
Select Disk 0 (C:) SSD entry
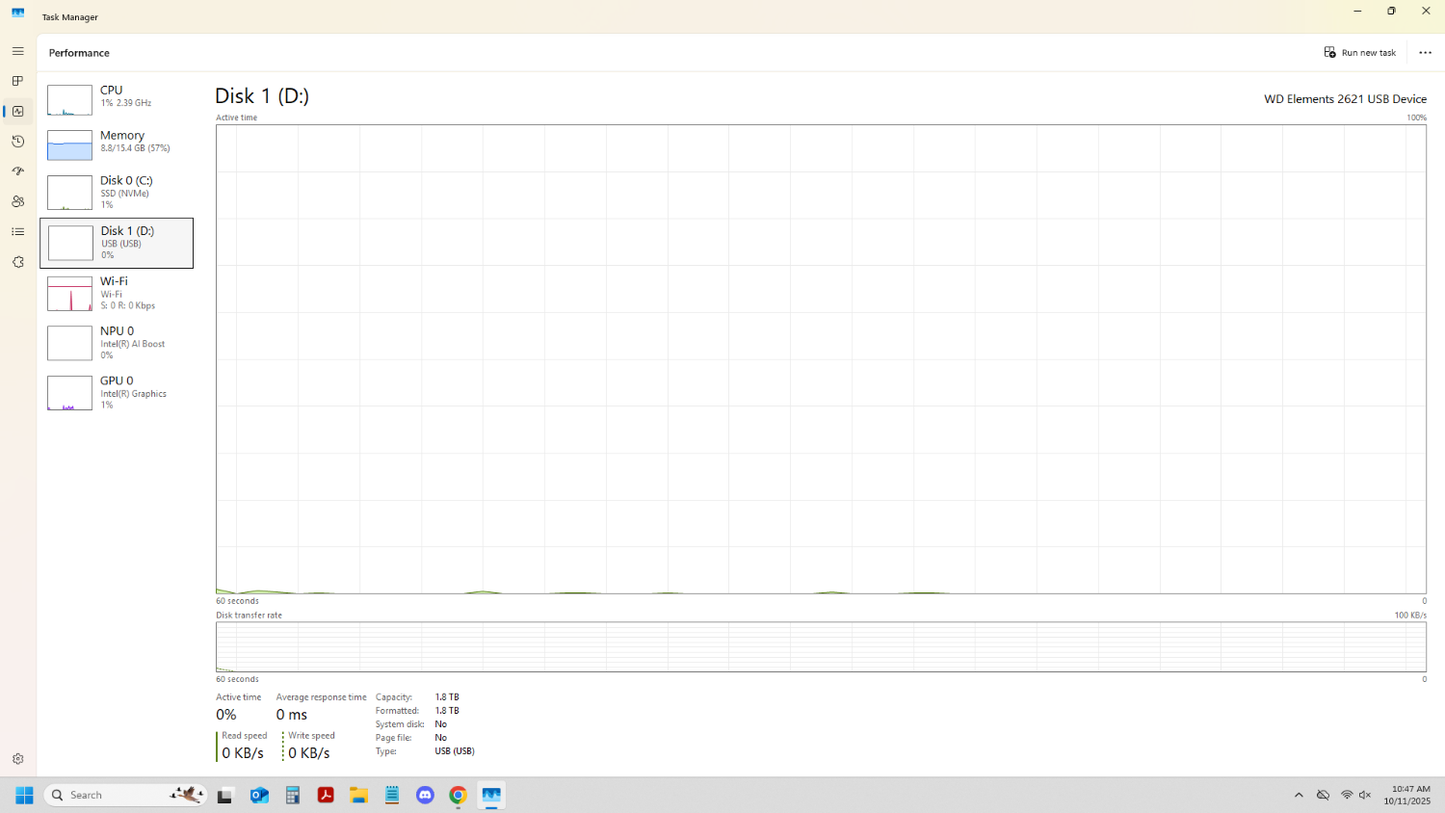coord(116,192)
